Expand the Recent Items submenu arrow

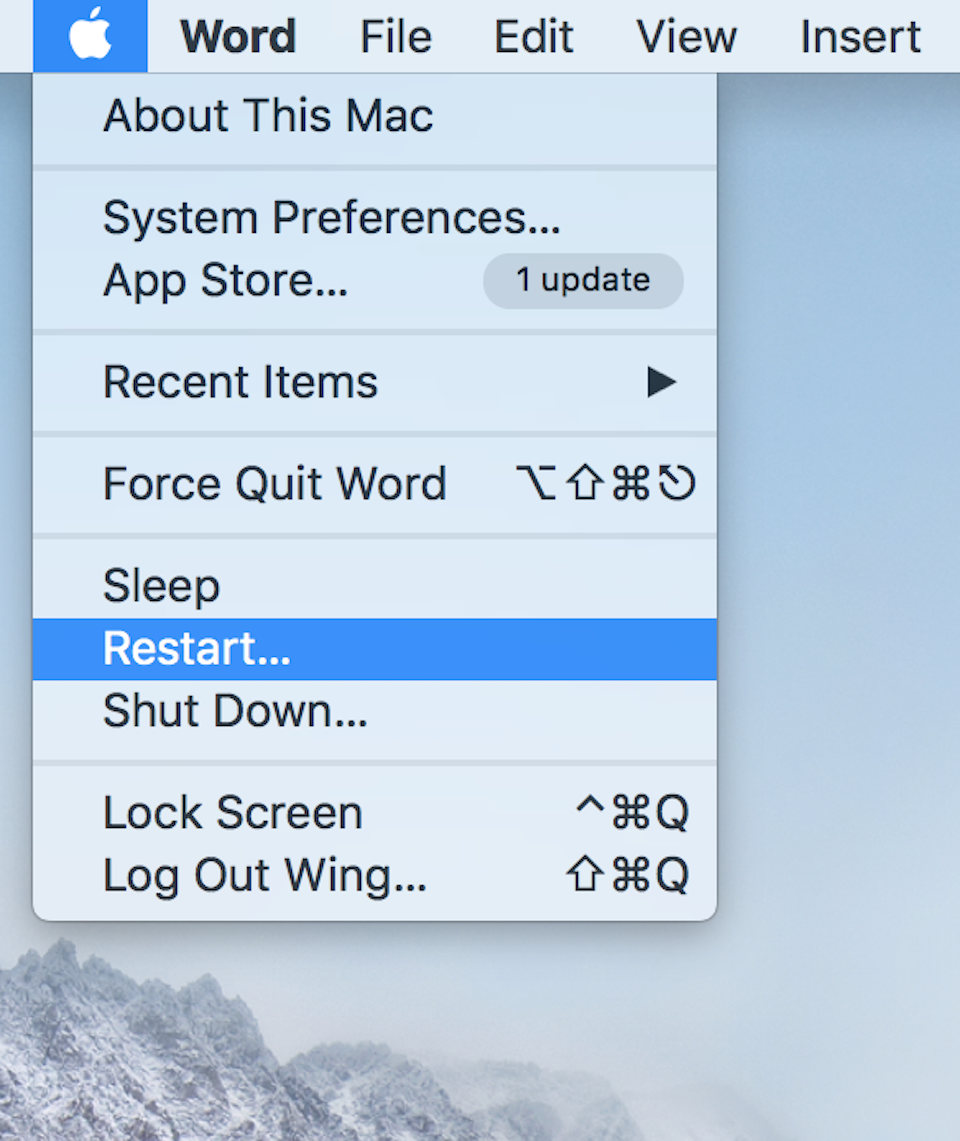tap(661, 382)
